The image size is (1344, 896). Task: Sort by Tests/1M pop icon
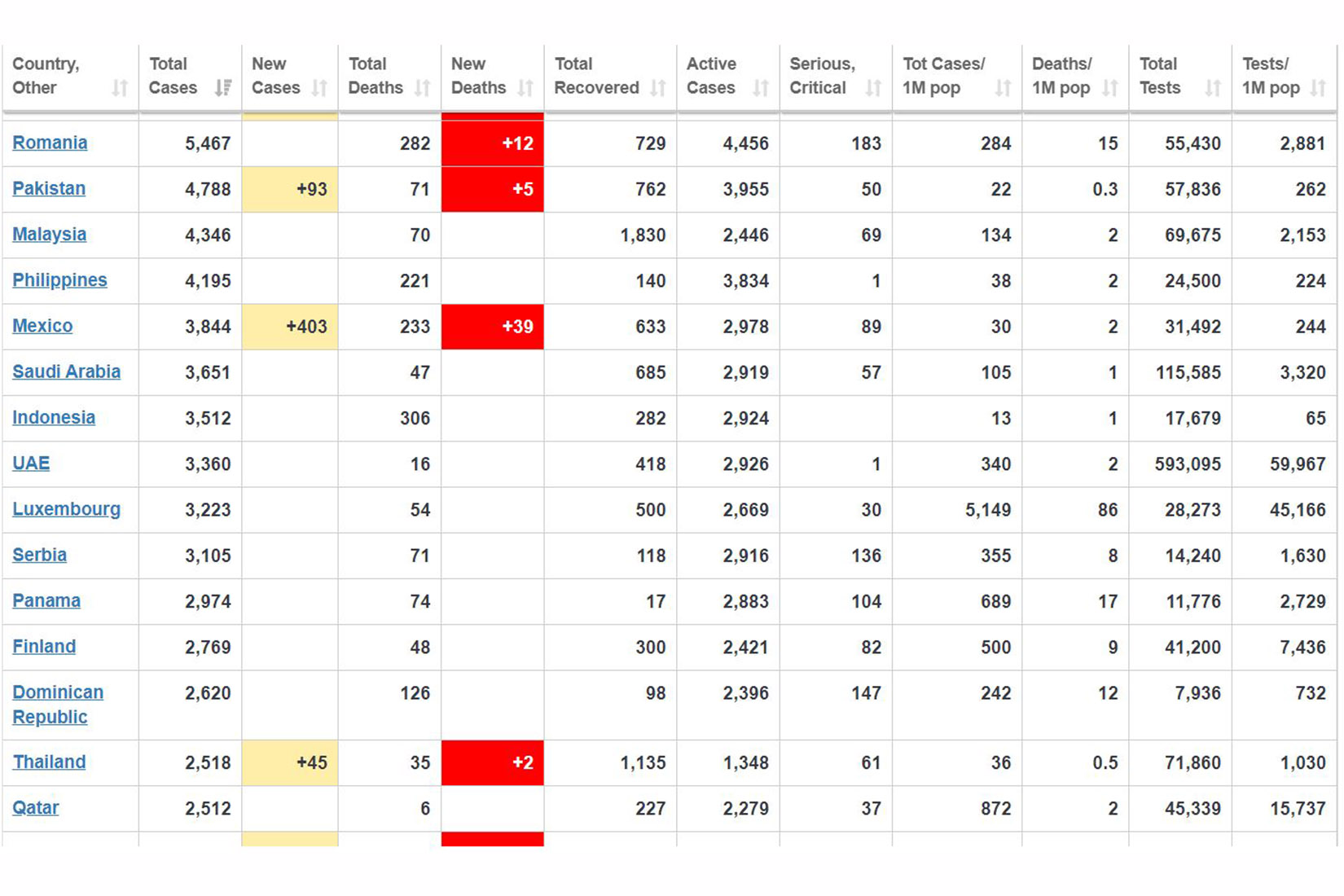point(1318,88)
